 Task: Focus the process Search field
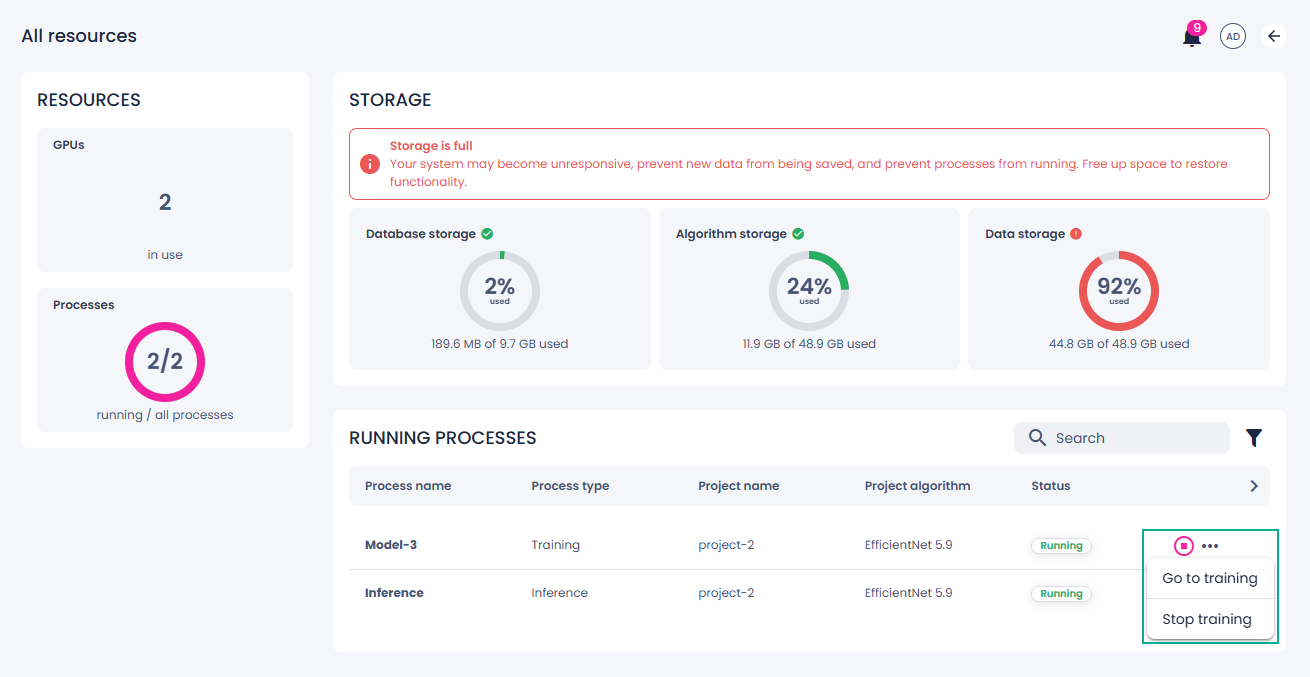tap(1122, 438)
